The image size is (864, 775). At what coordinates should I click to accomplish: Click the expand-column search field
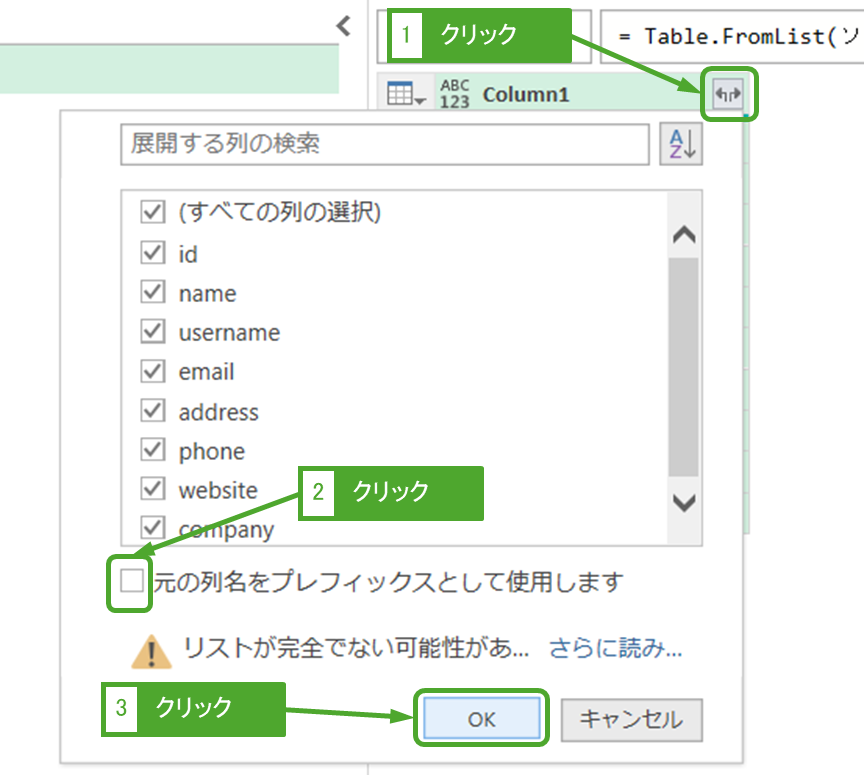coord(385,144)
